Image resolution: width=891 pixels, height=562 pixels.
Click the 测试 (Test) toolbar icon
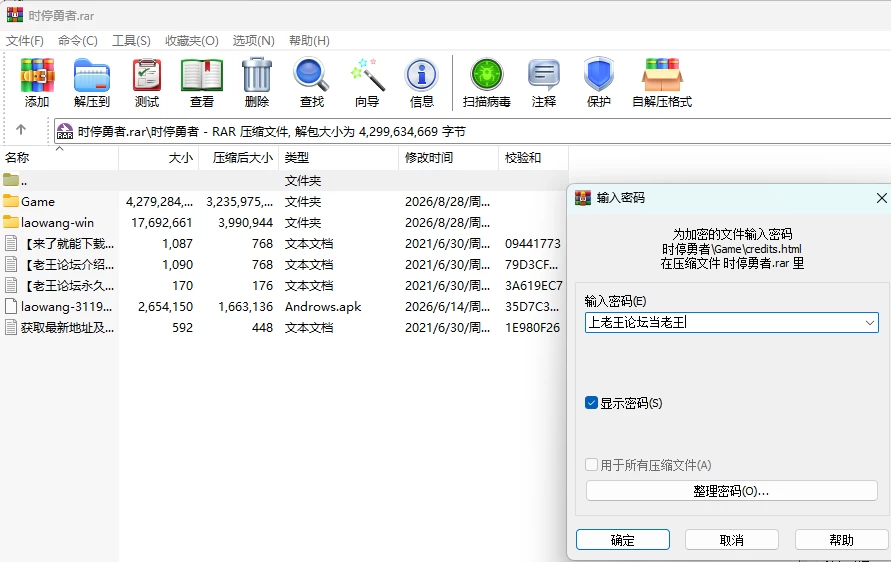[147, 75]
